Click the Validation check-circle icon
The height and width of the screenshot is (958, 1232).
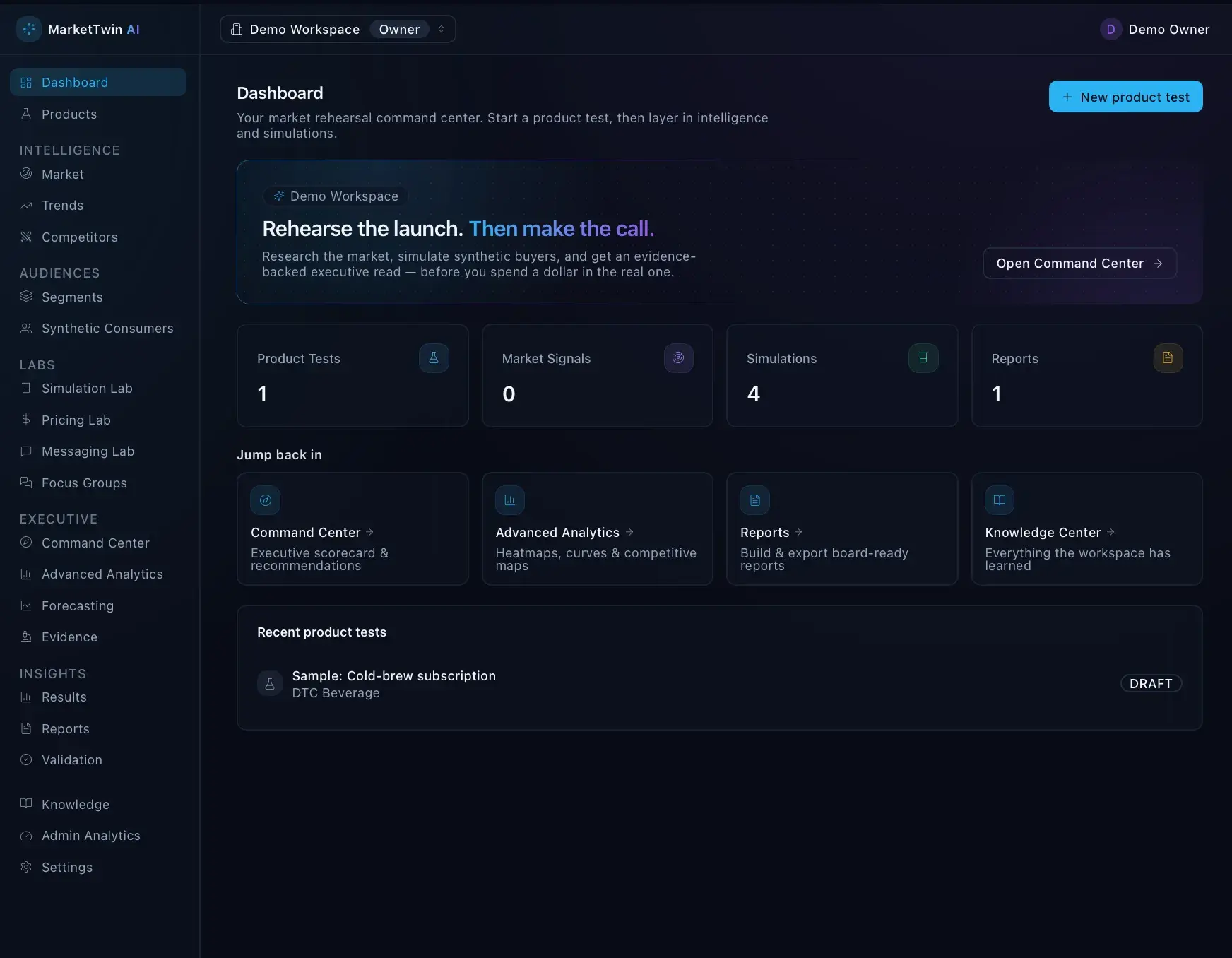pos(26,759)
